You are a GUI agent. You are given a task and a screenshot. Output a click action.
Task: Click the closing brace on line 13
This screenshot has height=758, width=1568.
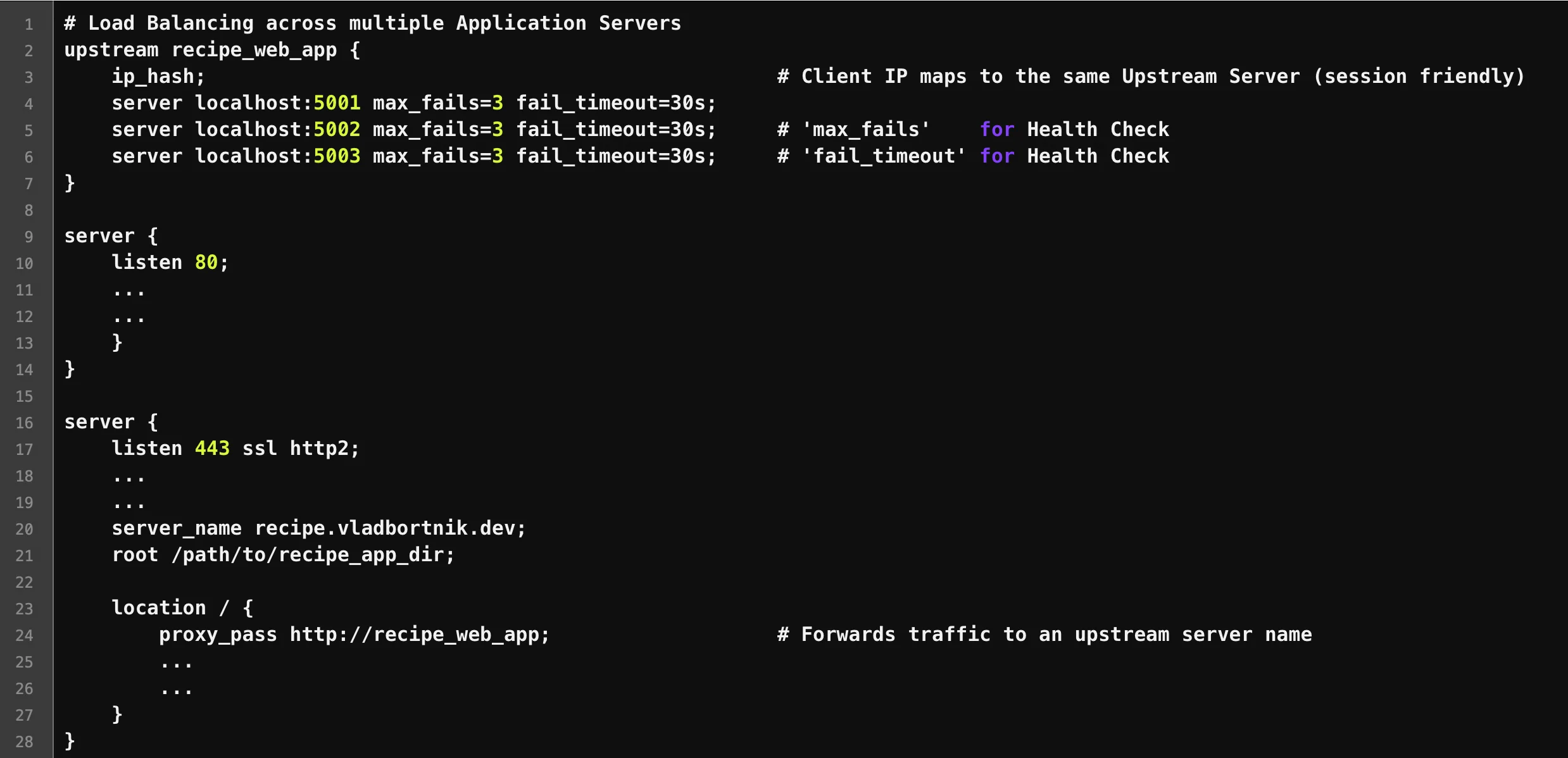[x=117, y=342]
